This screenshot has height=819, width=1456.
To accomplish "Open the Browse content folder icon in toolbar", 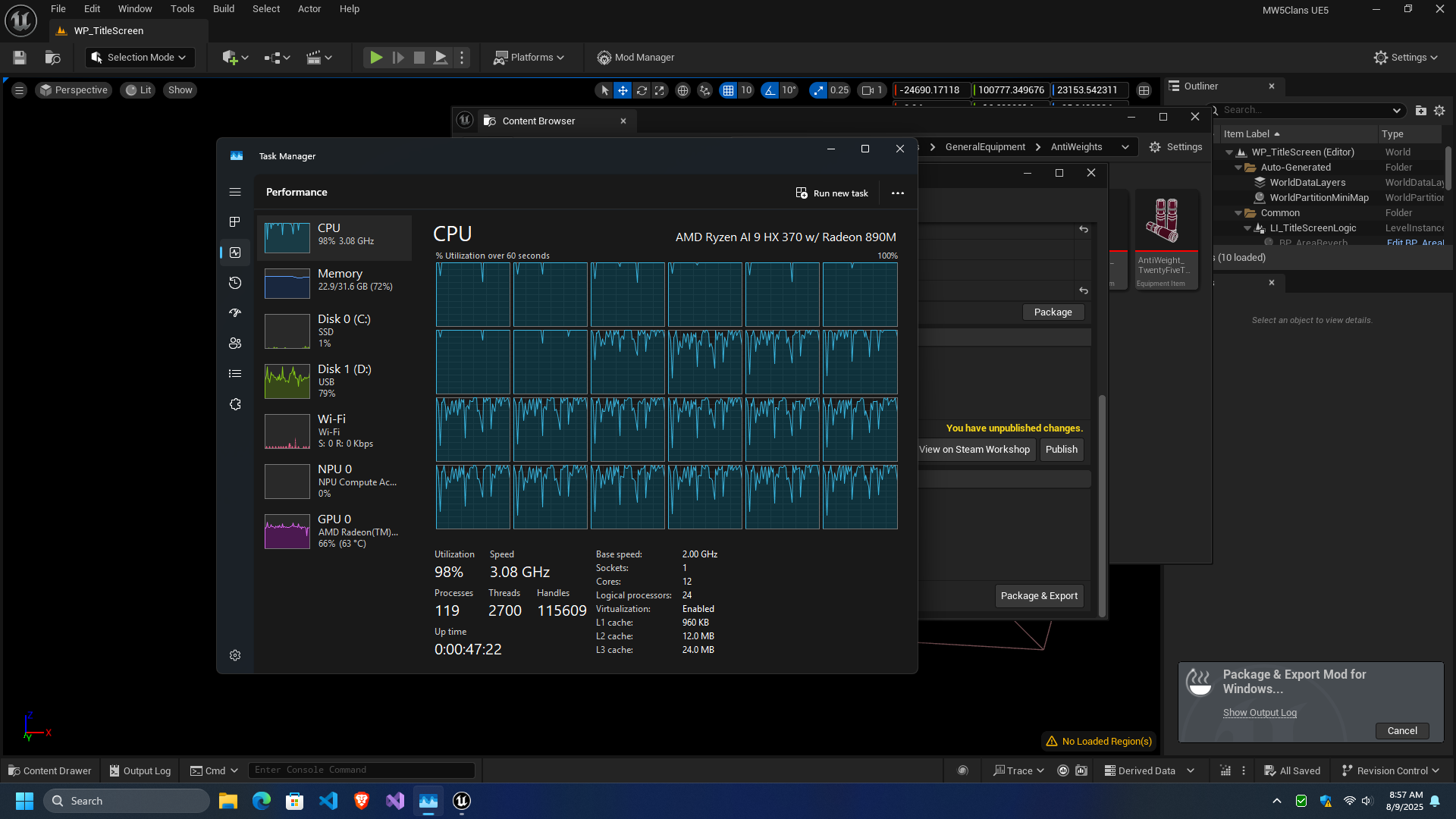I will point(52,58).
